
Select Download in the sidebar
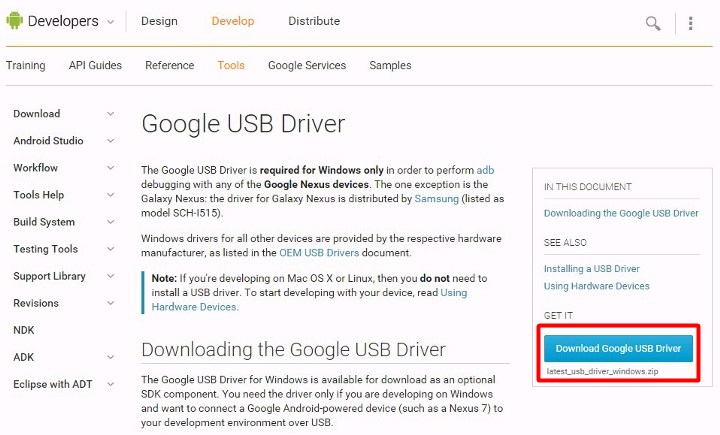coord(37,113)
